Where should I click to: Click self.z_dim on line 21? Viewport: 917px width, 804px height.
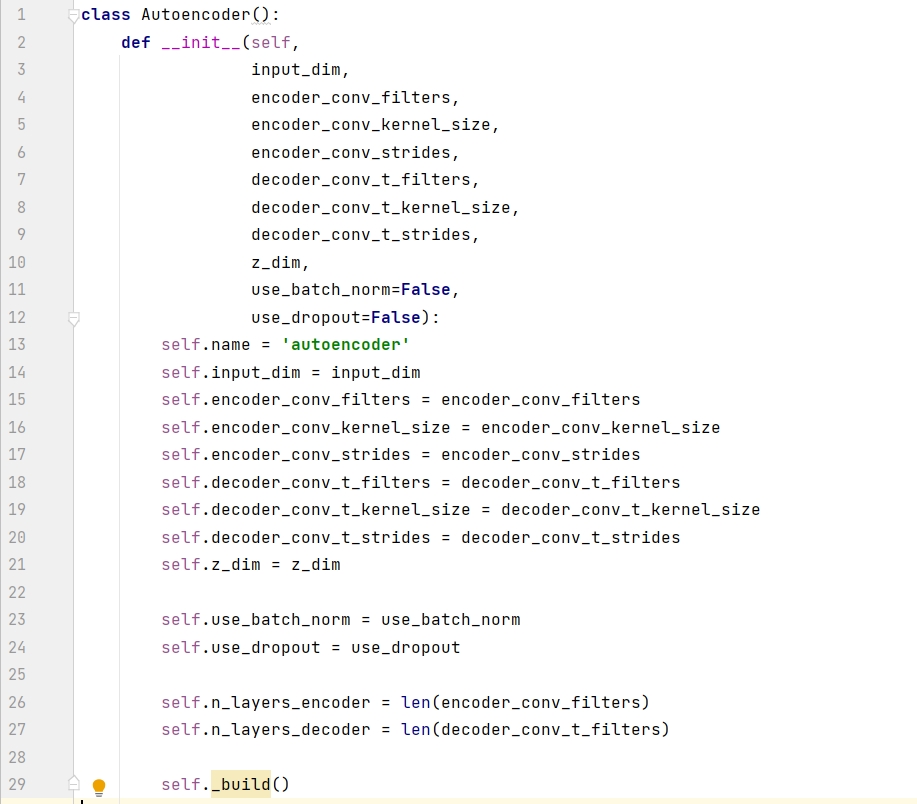[211, 564]
